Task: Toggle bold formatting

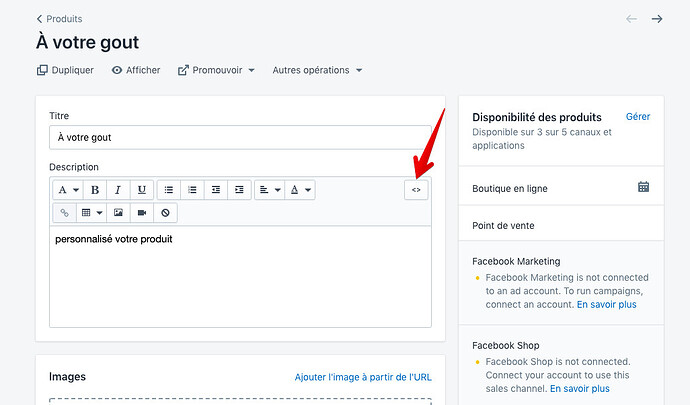Action: coord(95,190)
